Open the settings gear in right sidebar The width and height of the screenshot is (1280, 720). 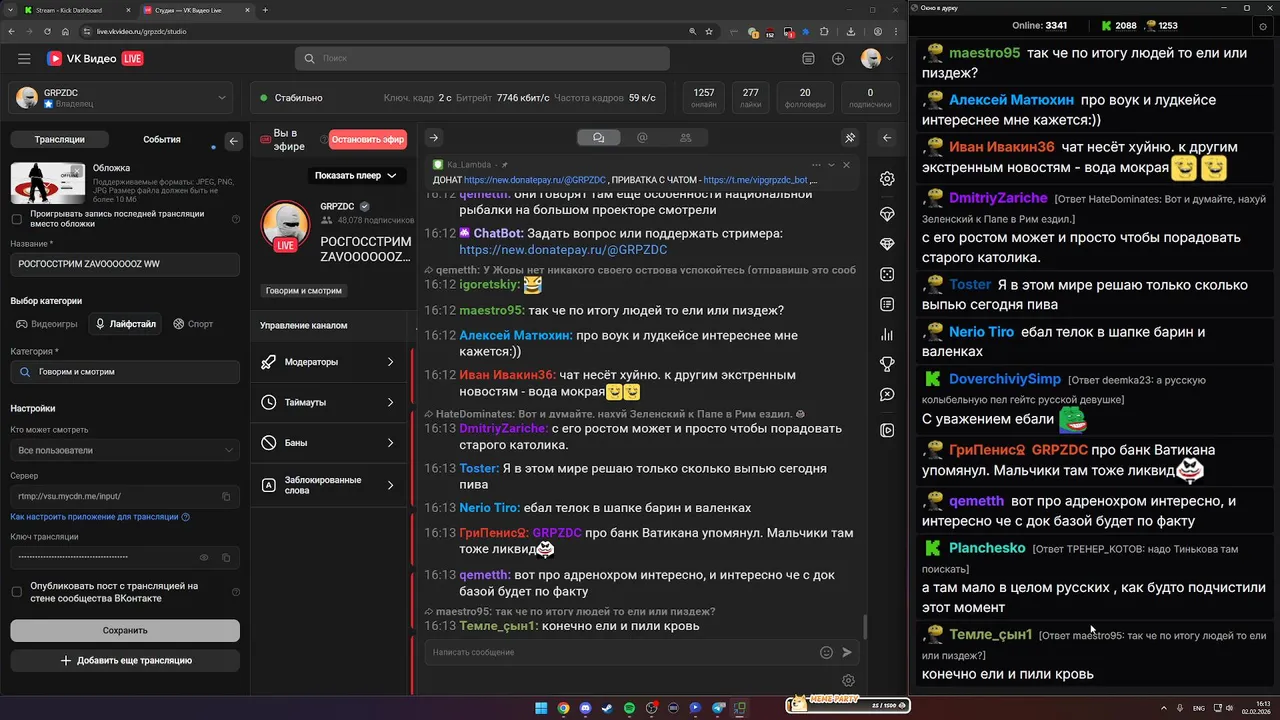(887, 179)
